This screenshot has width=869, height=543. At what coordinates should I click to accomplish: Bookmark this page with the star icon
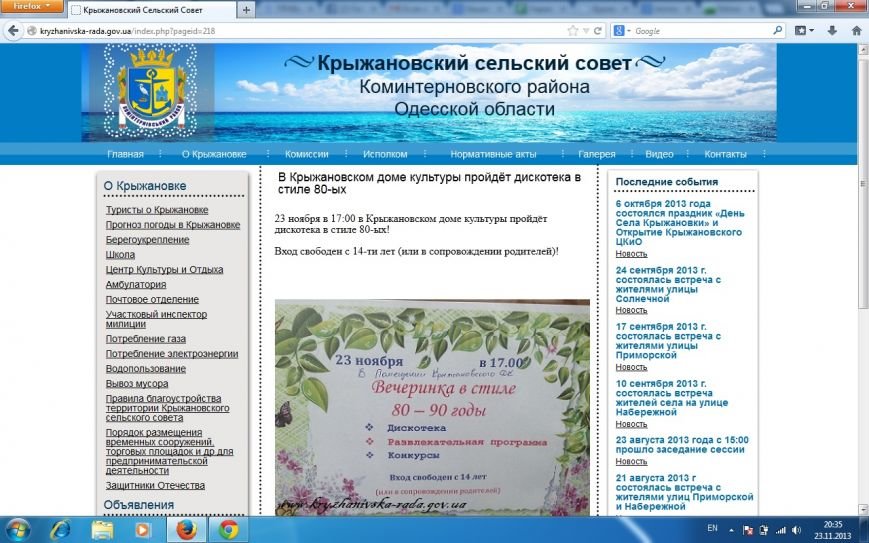[x=572, y=31]
